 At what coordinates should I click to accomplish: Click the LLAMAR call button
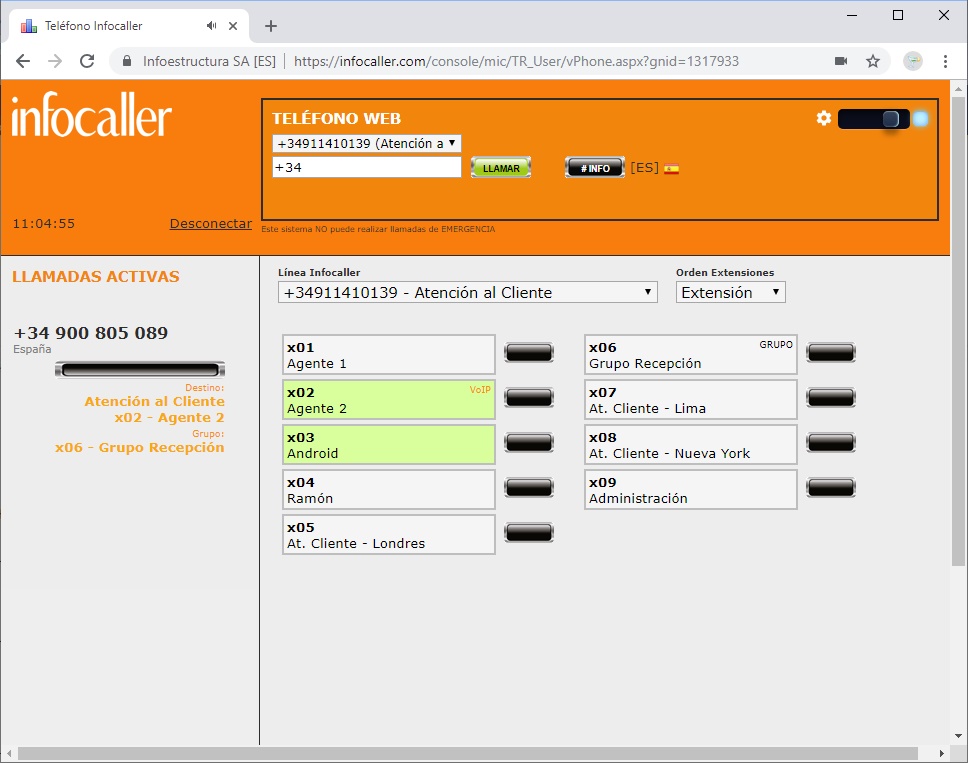(x=501, y=168)
